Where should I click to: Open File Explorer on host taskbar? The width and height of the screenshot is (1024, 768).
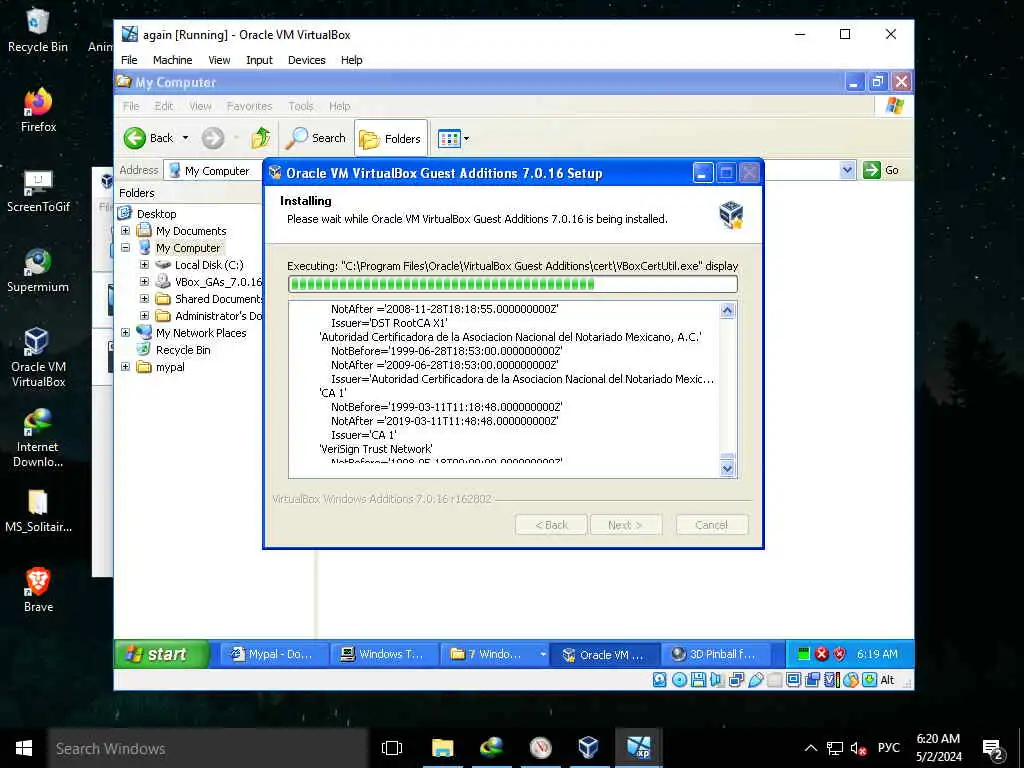442,748
